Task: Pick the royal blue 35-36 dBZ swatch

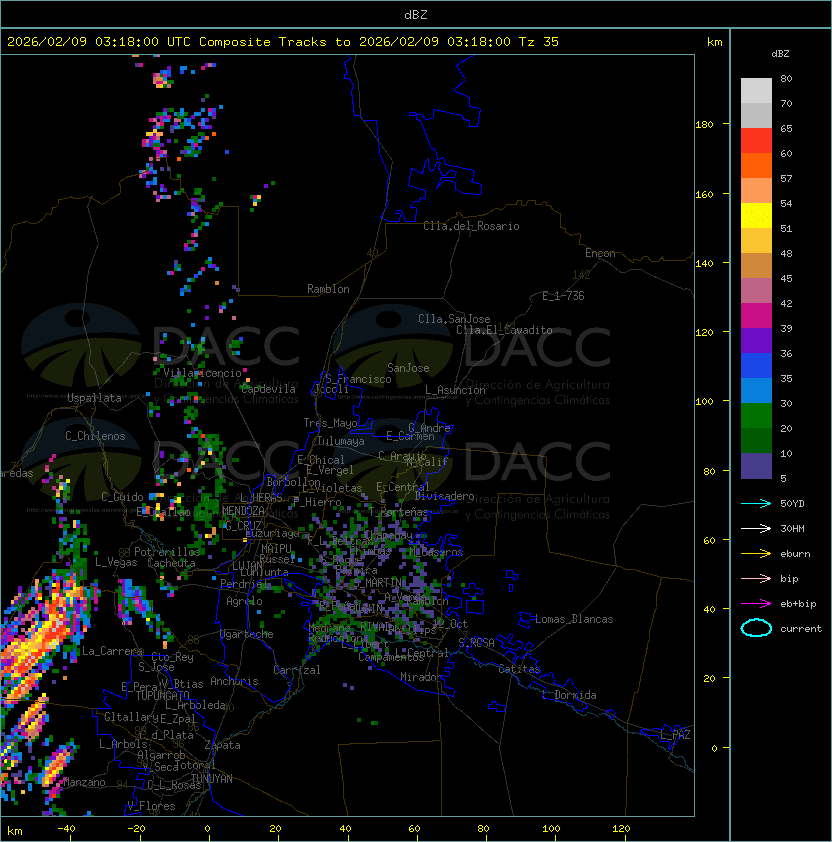Action: [x=756, y=366]
